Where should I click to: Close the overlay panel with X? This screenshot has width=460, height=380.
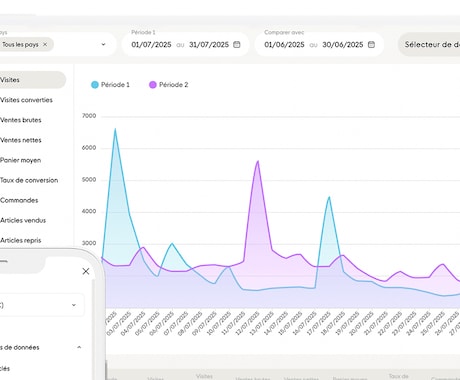(x=86, y=271)
